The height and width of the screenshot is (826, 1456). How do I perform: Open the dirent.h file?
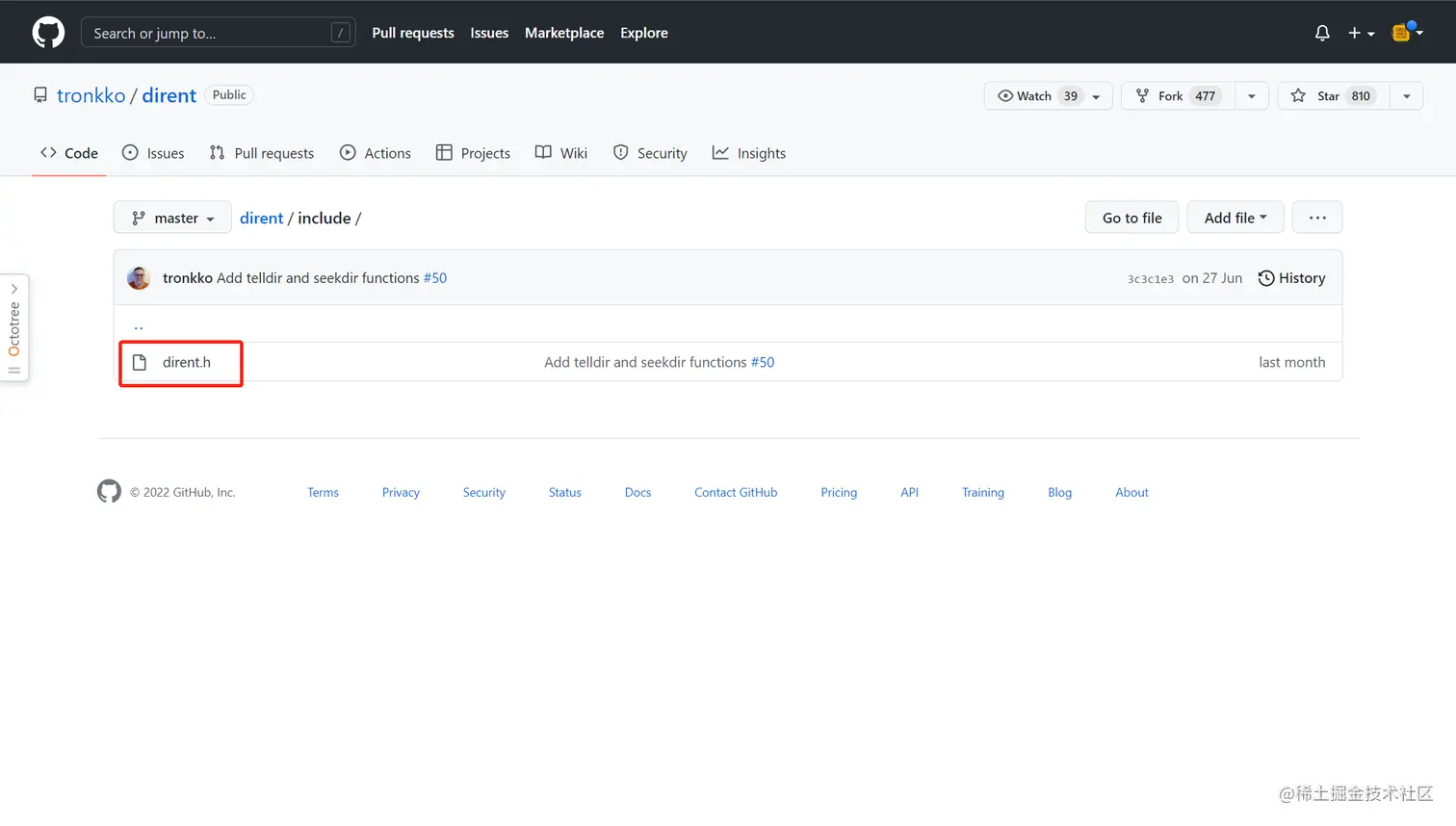(x=187, y=362)
